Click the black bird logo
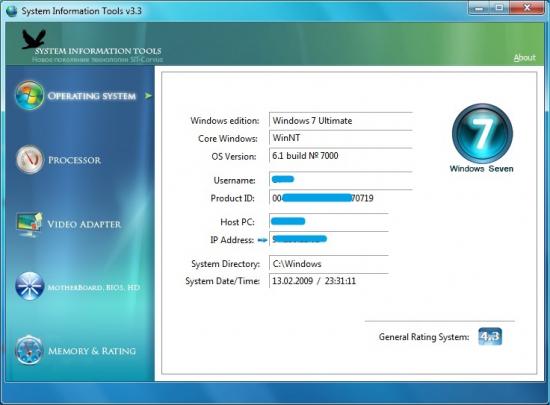The image size is (550, 405). (34, 39)
